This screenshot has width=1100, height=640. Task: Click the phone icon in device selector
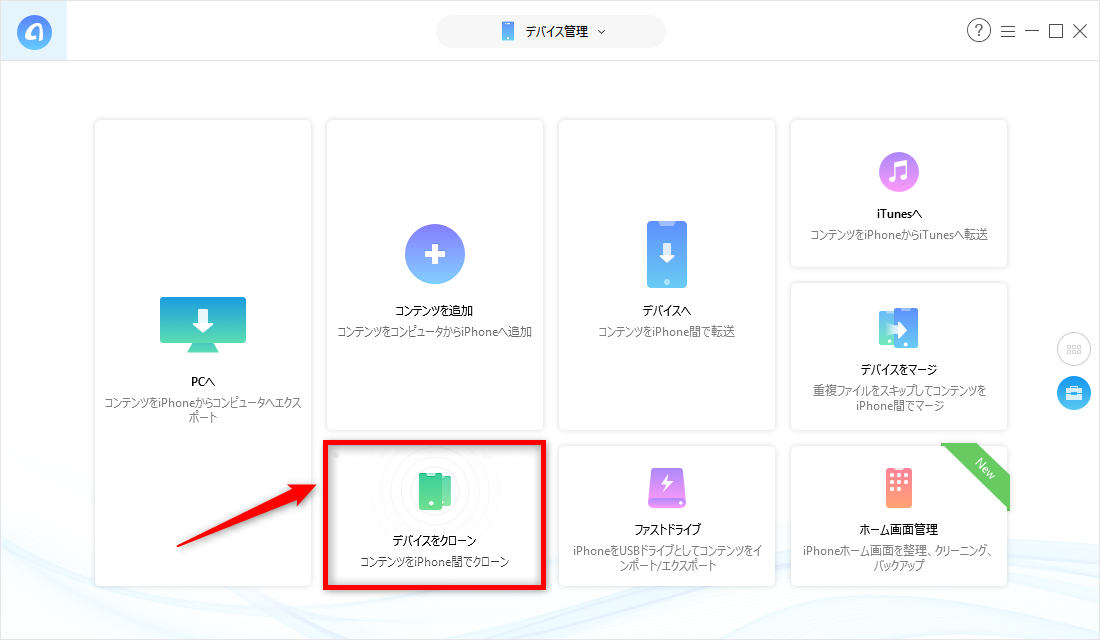(x=508, y=32)
